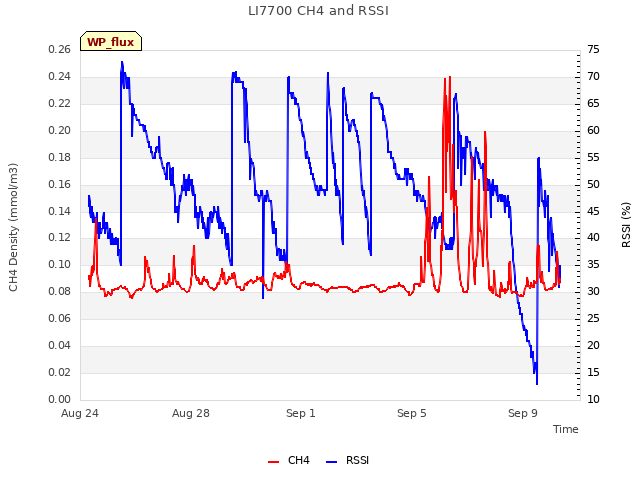Screen dimensions: 640x480
Task: Click the CH4 Density (mmol/m3) axis label
Action: click(x=13, y=227)
